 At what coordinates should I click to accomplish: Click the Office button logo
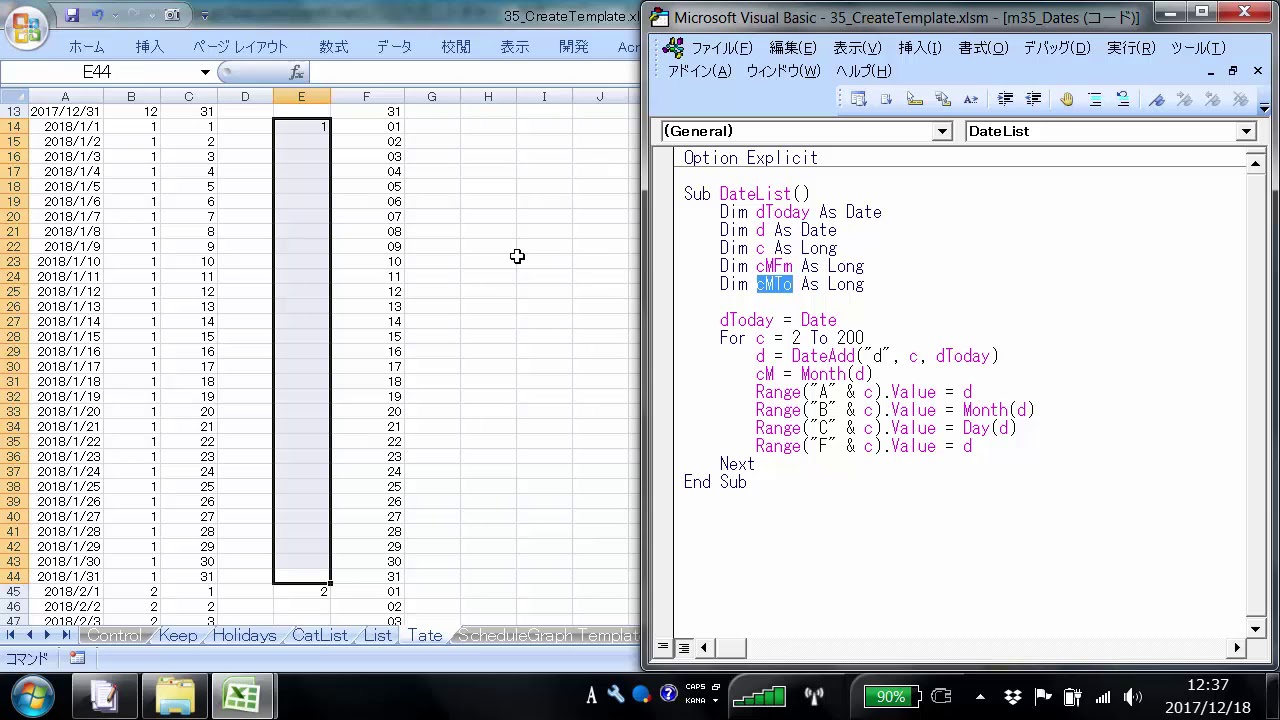[x=26, y=28]
